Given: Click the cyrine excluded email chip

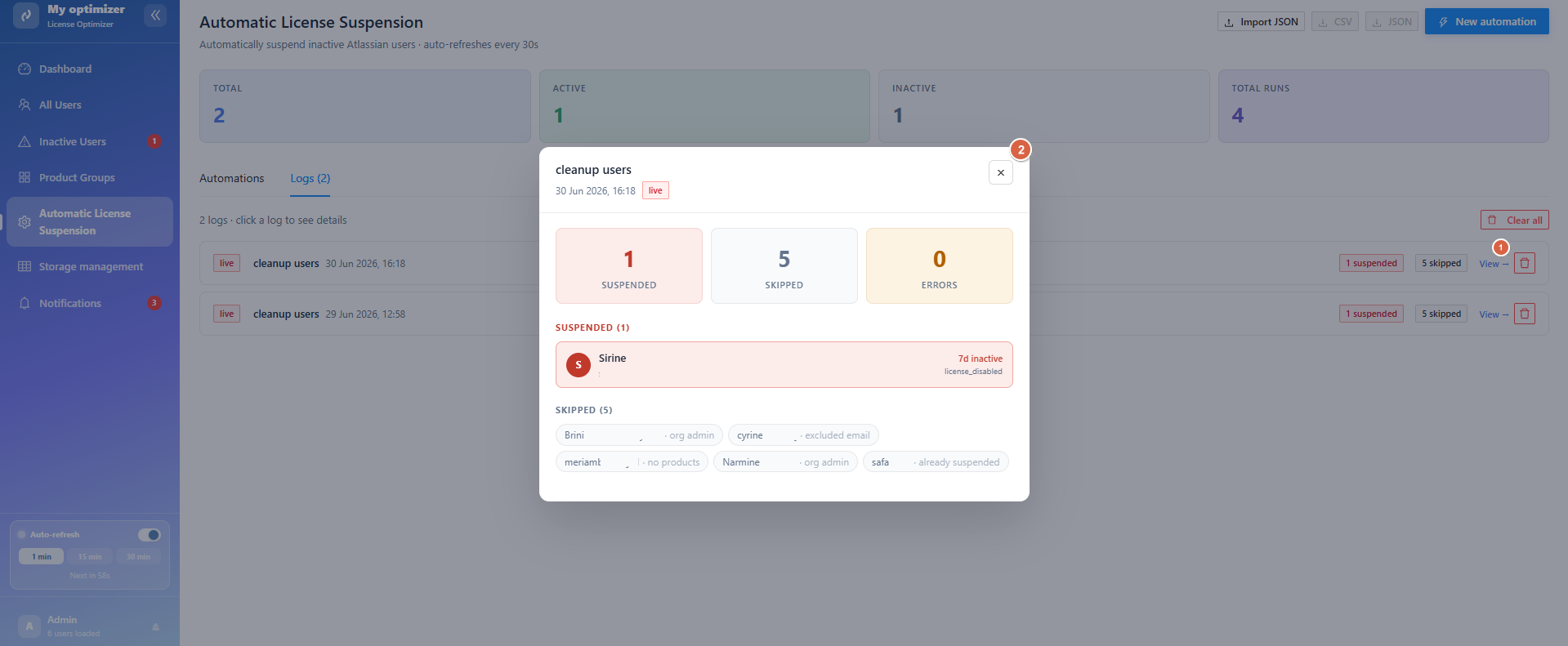Looking at the screenshot, I should (803, 435).
